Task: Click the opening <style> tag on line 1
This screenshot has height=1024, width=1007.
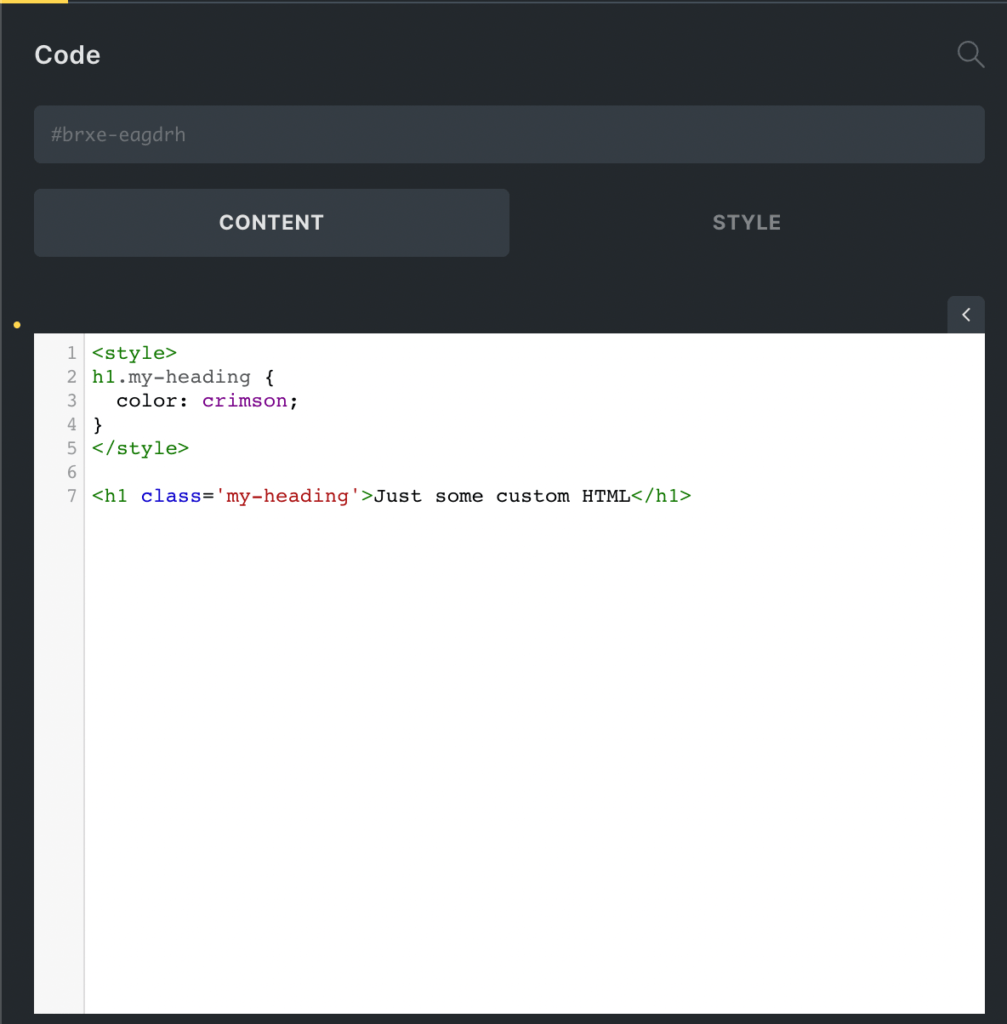Action: [x=134, y=352]
